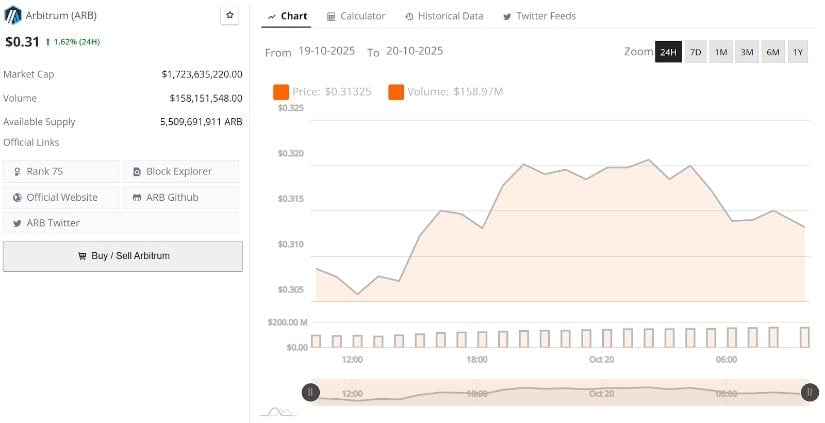The width and height of the screenshot is (825, 423).
Task: Click the To date field
Action: (x=414, y=51)
